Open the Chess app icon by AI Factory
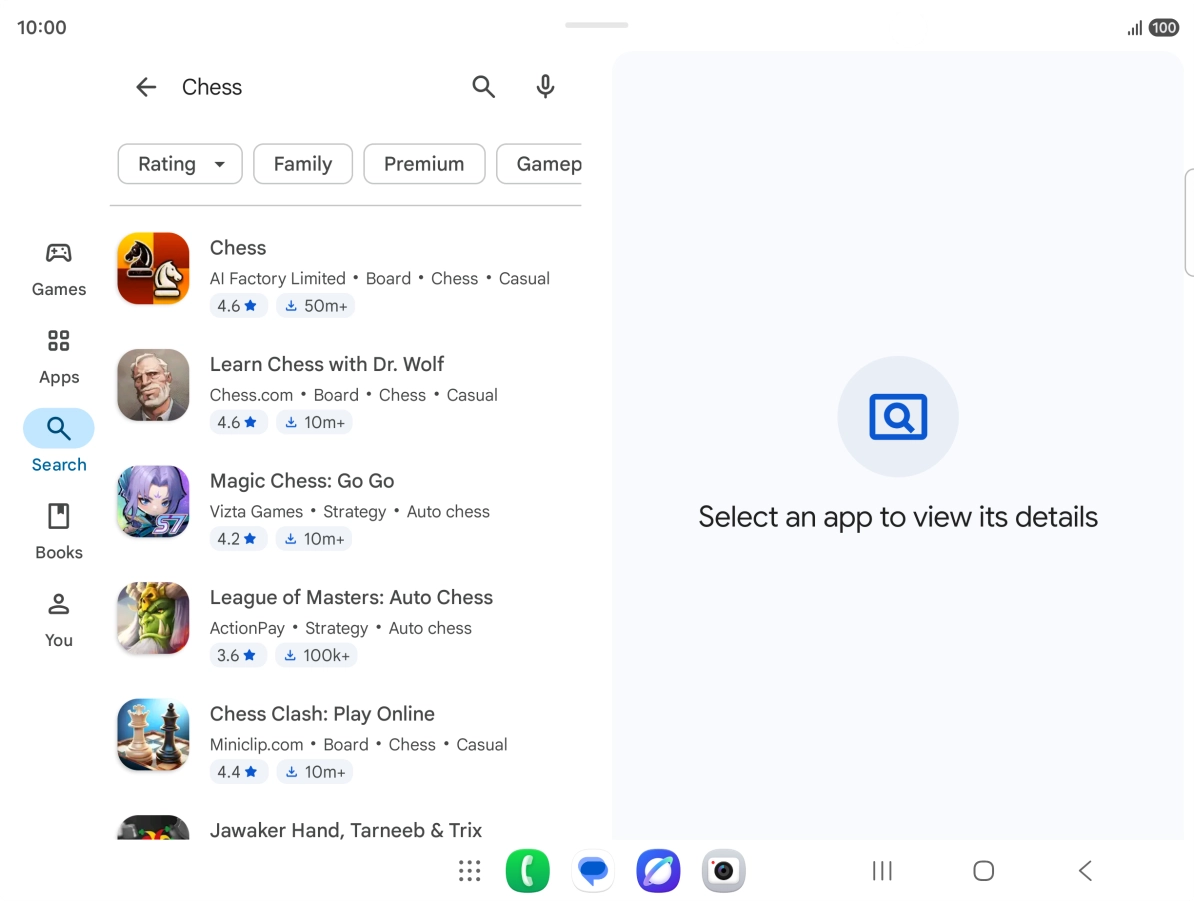Screen dimensions: 1194x901 [x=153, y=268]
